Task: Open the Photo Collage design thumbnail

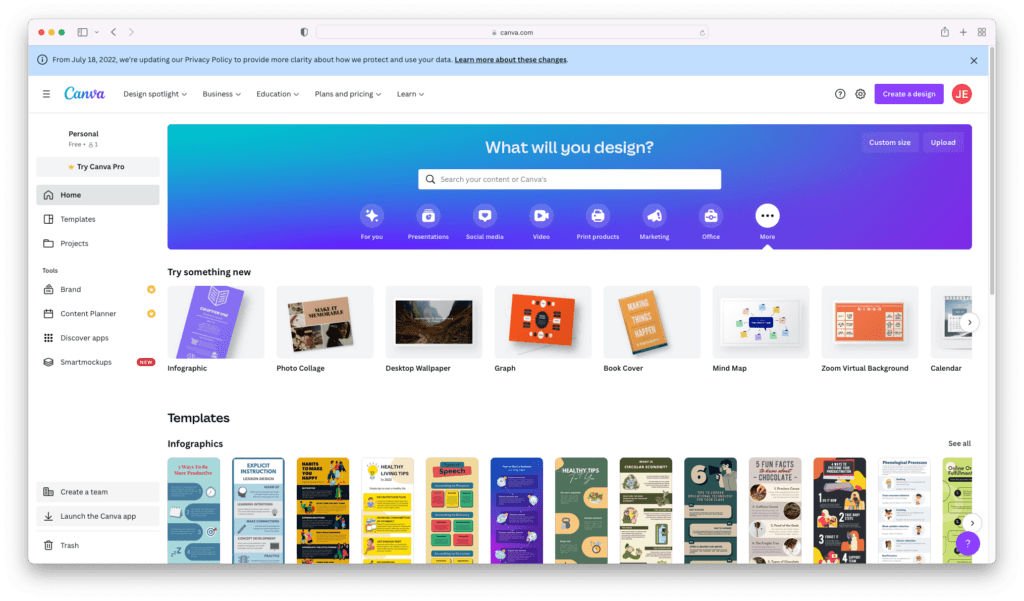Action: point(325,322)
